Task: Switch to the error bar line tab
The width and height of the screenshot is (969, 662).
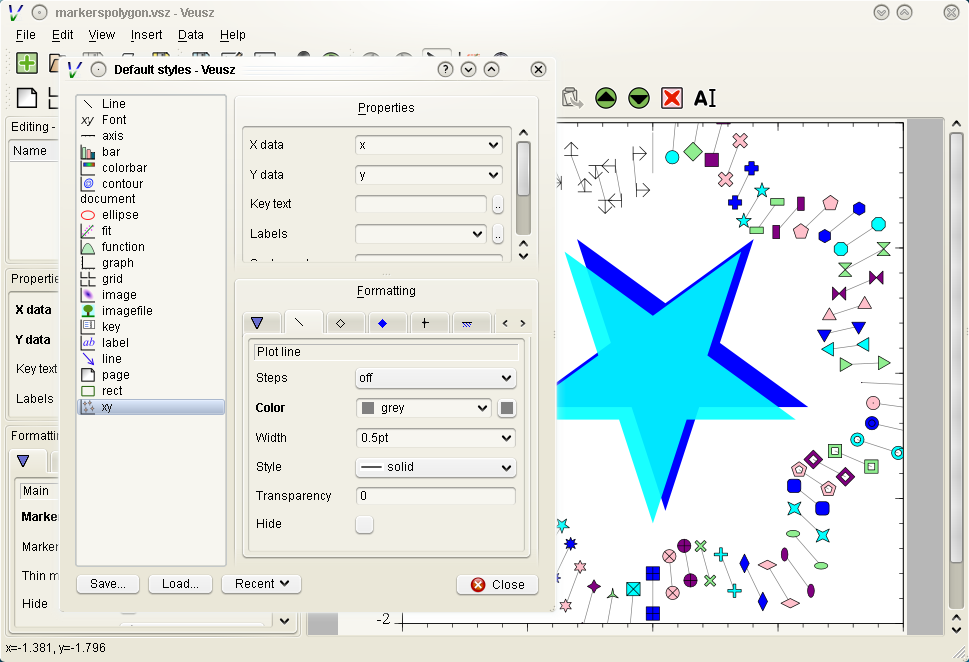Action: (x=425, y=323)
